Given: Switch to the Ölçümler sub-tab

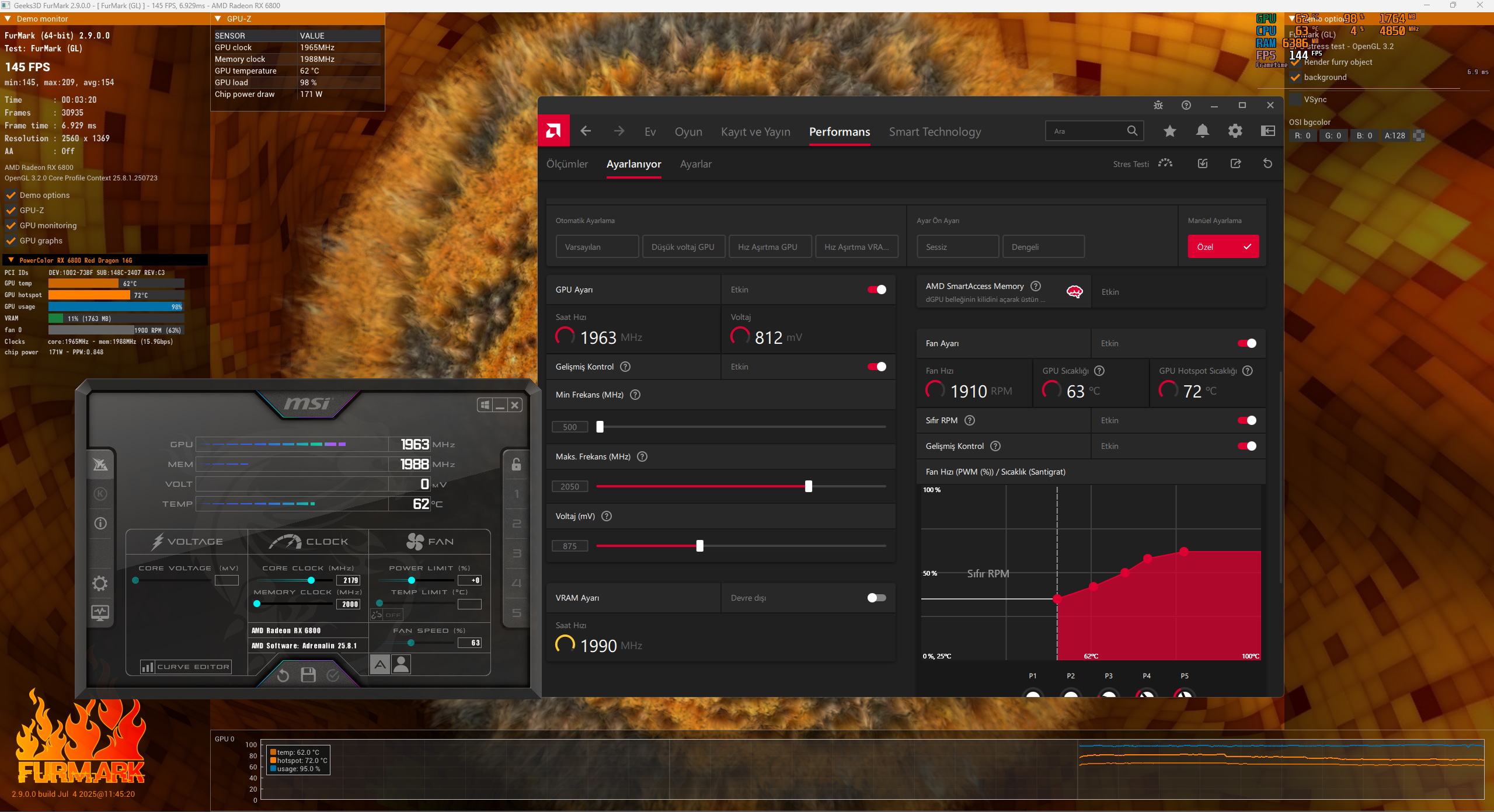Looking at the screenshot, I should (x=567, y=165).
